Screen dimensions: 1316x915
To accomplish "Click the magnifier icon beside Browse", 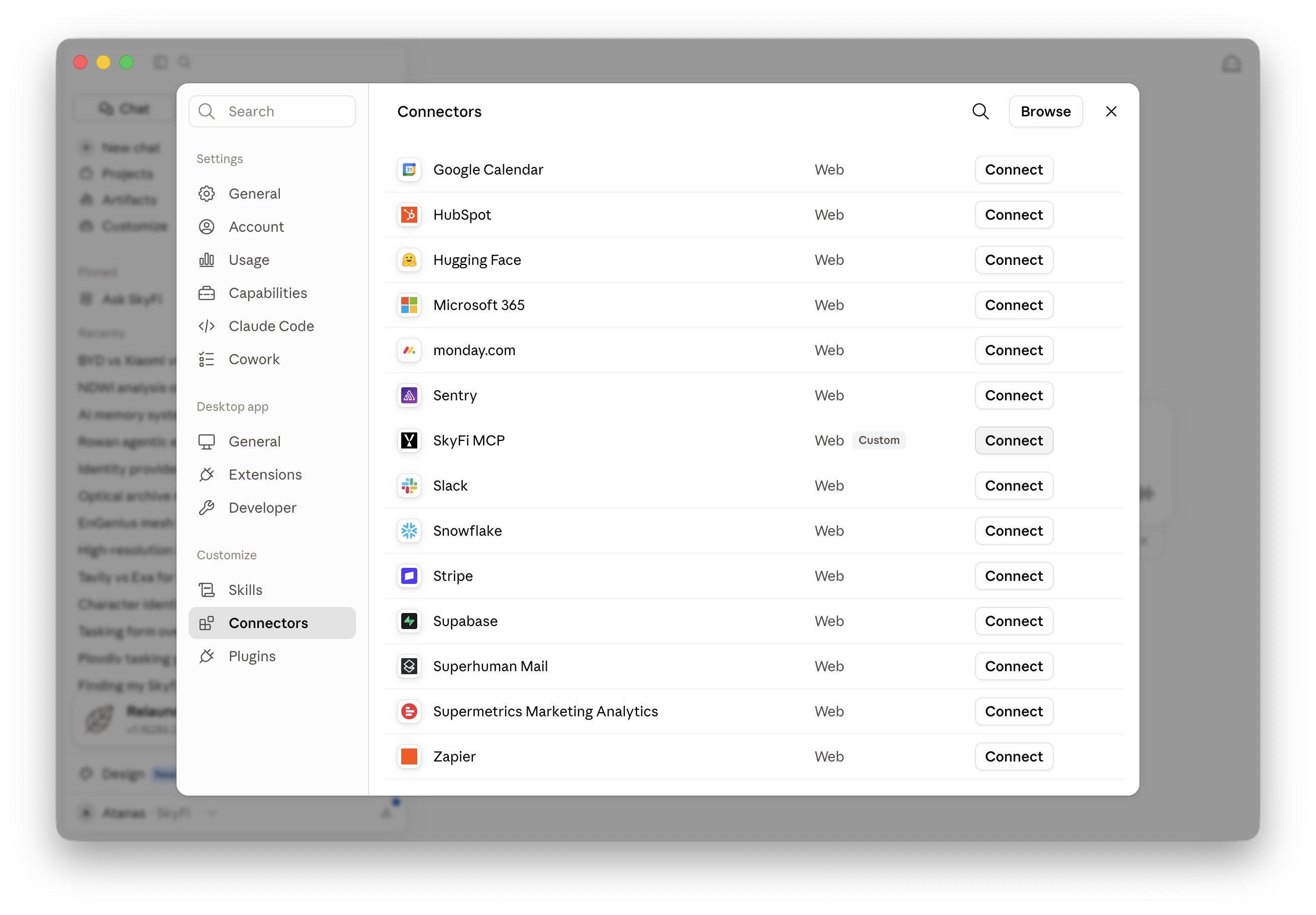I will (980, 111).
